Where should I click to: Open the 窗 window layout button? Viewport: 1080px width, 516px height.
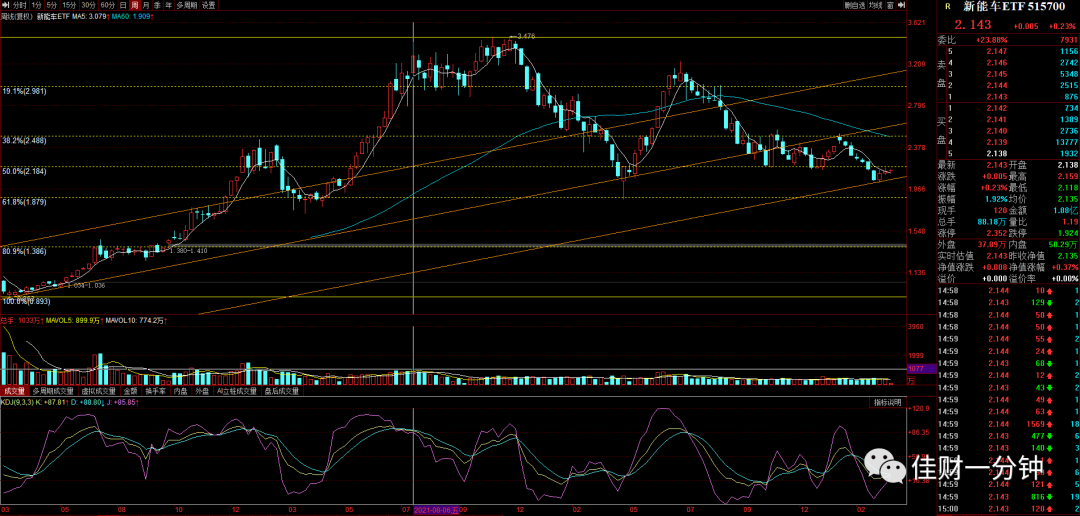click(x=890, y=6)
